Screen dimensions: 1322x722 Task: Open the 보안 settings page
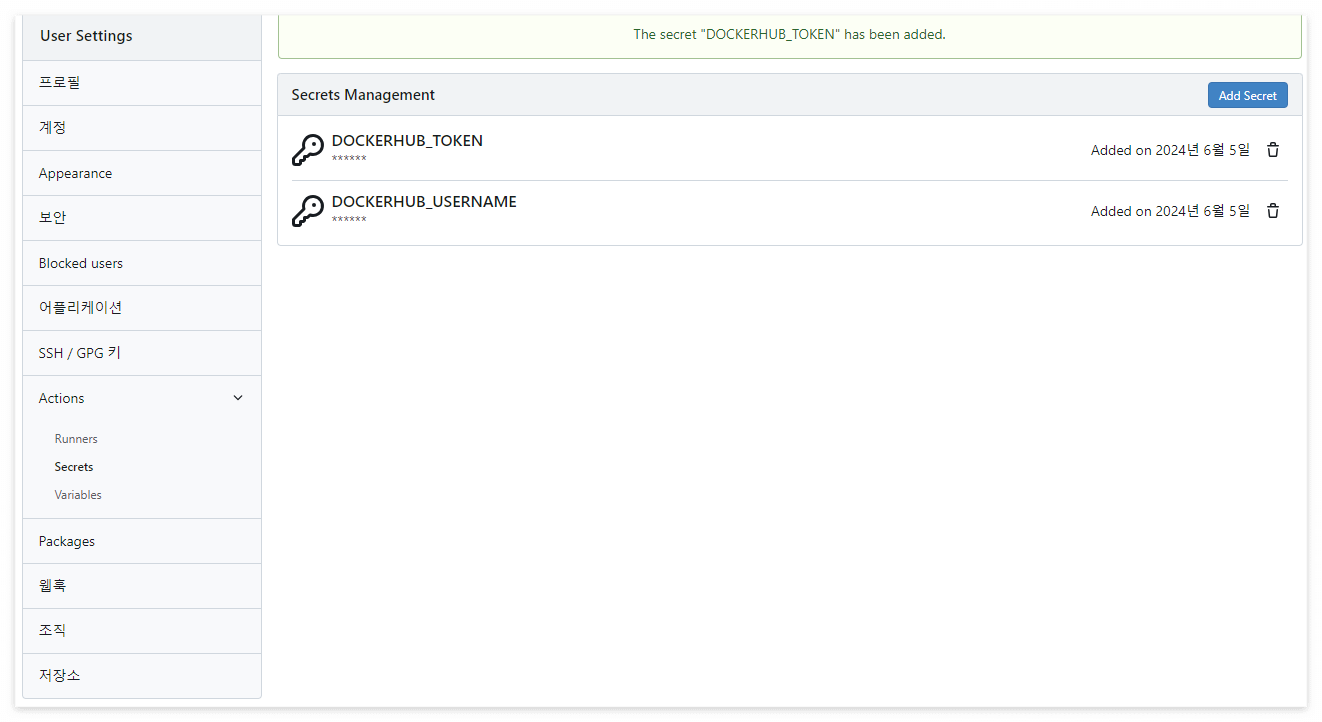click(142, 218)
